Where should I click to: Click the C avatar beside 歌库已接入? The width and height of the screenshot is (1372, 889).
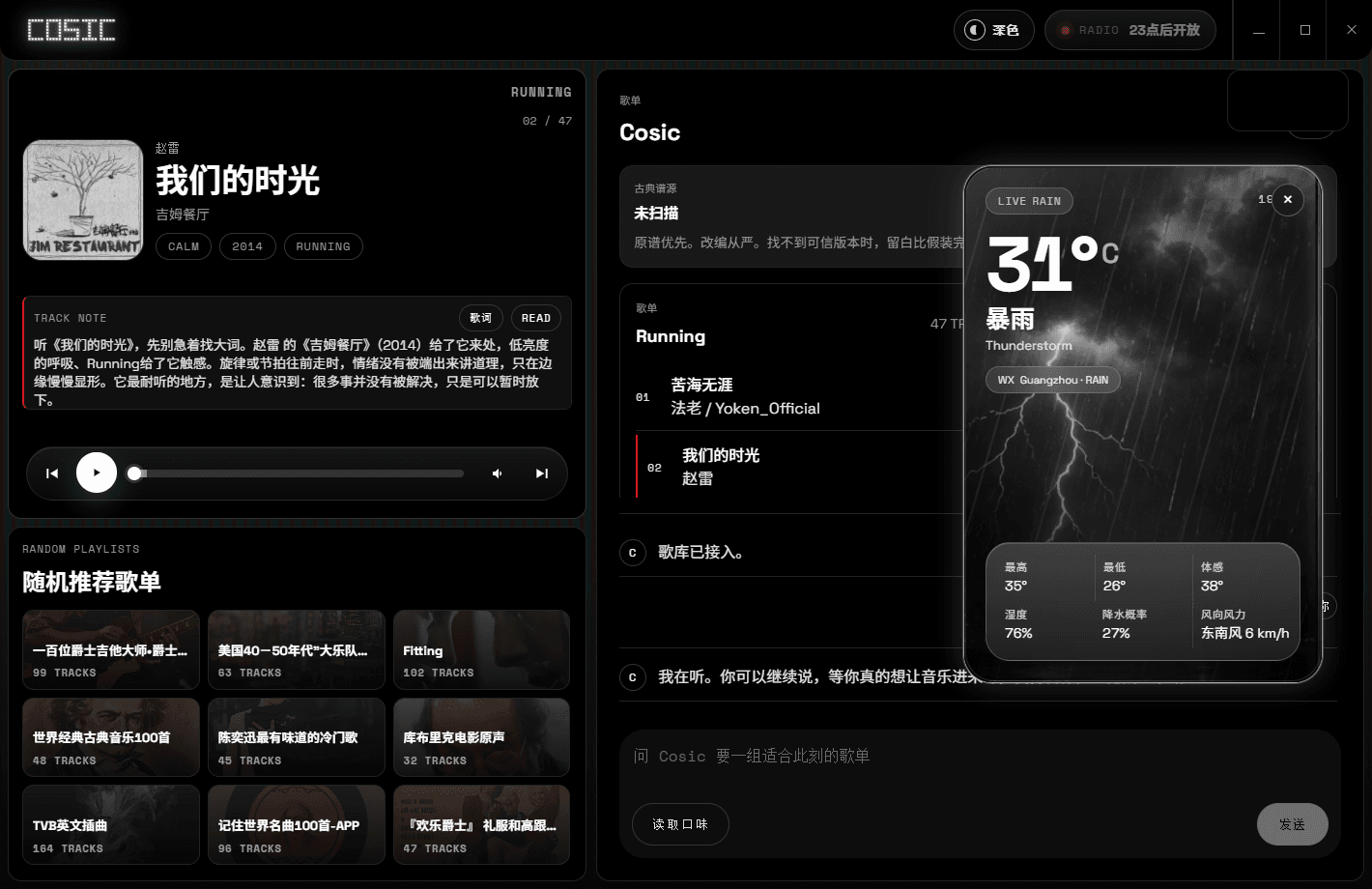pyautogui.click(x=633, y=553)
